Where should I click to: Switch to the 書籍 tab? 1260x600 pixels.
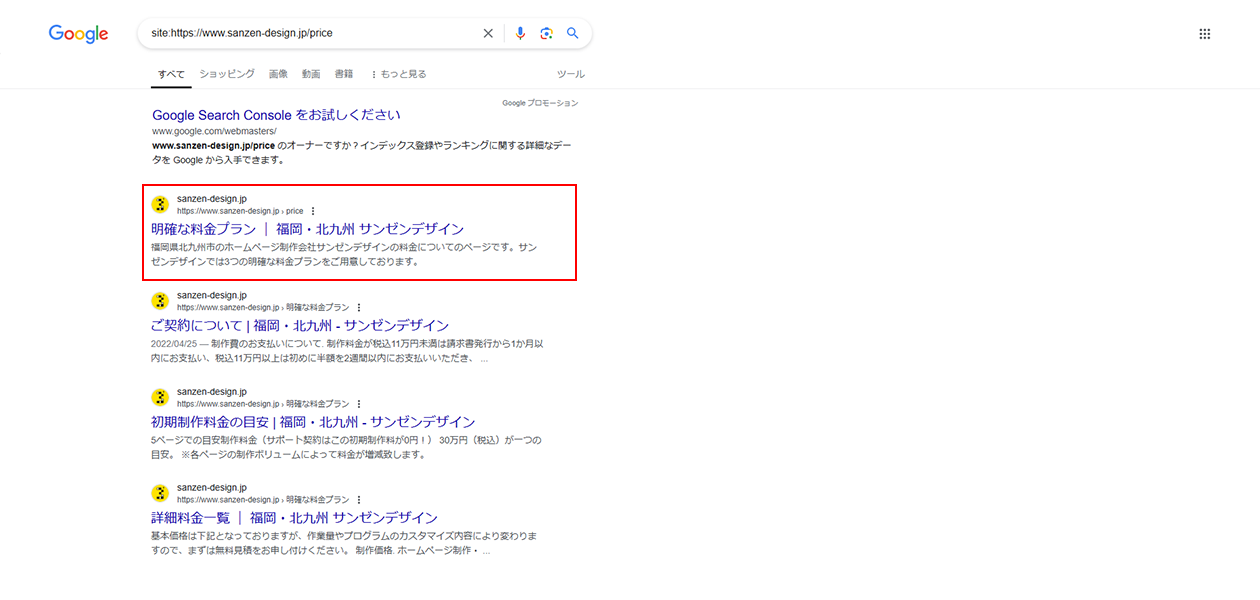(344, 74)
